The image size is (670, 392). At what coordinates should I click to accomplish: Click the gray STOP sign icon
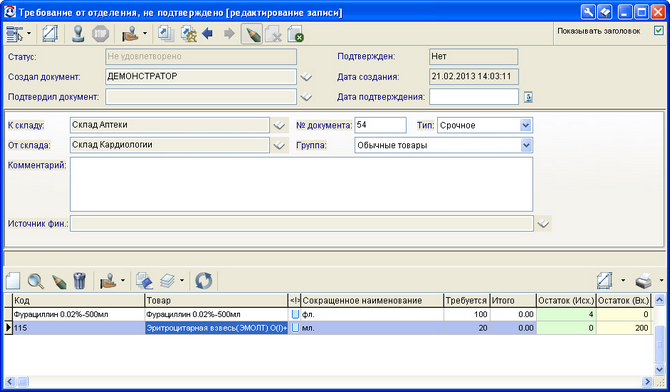click(x=100, y=34)
